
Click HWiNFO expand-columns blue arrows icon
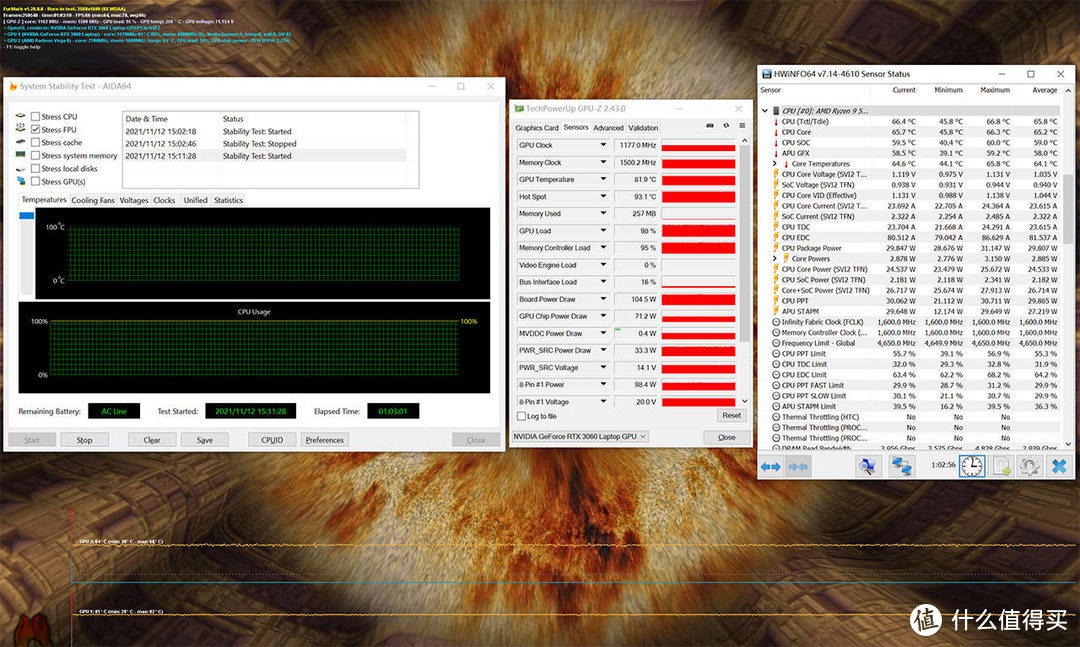point(770,466)
